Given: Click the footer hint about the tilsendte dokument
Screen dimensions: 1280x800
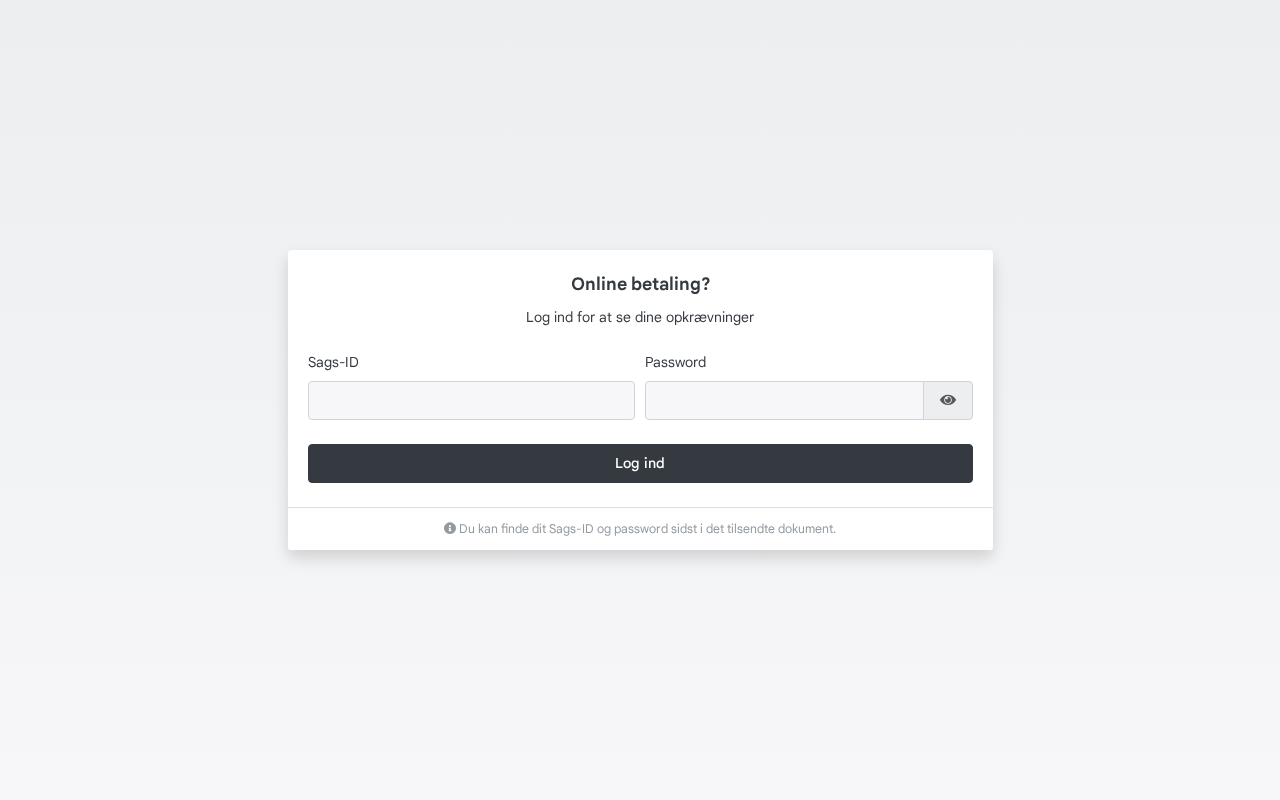Looking at the screenshot, I should (x=647, y=529).
